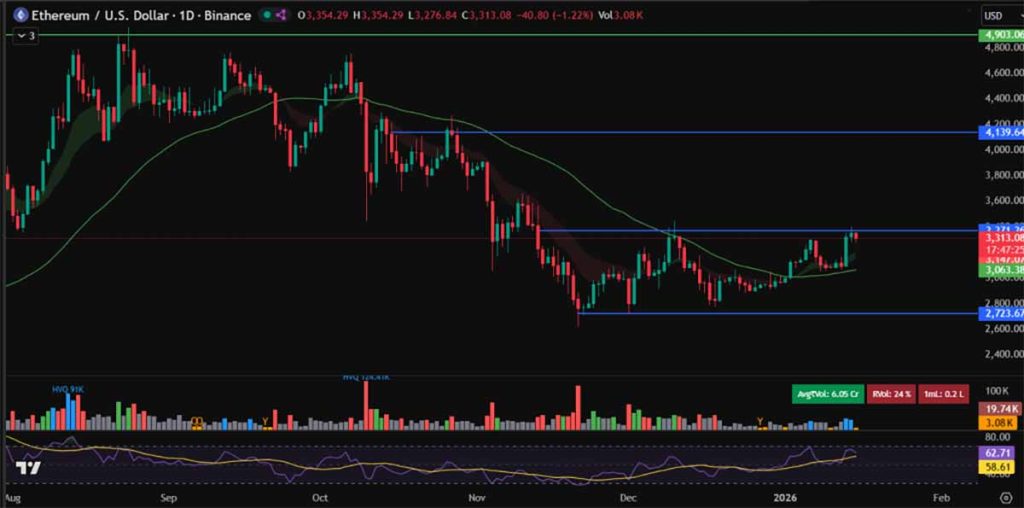This screenshot has height=508, width=1024.
Task: Click the 3,063.38 green moving average label
Action: point(1001,270)
